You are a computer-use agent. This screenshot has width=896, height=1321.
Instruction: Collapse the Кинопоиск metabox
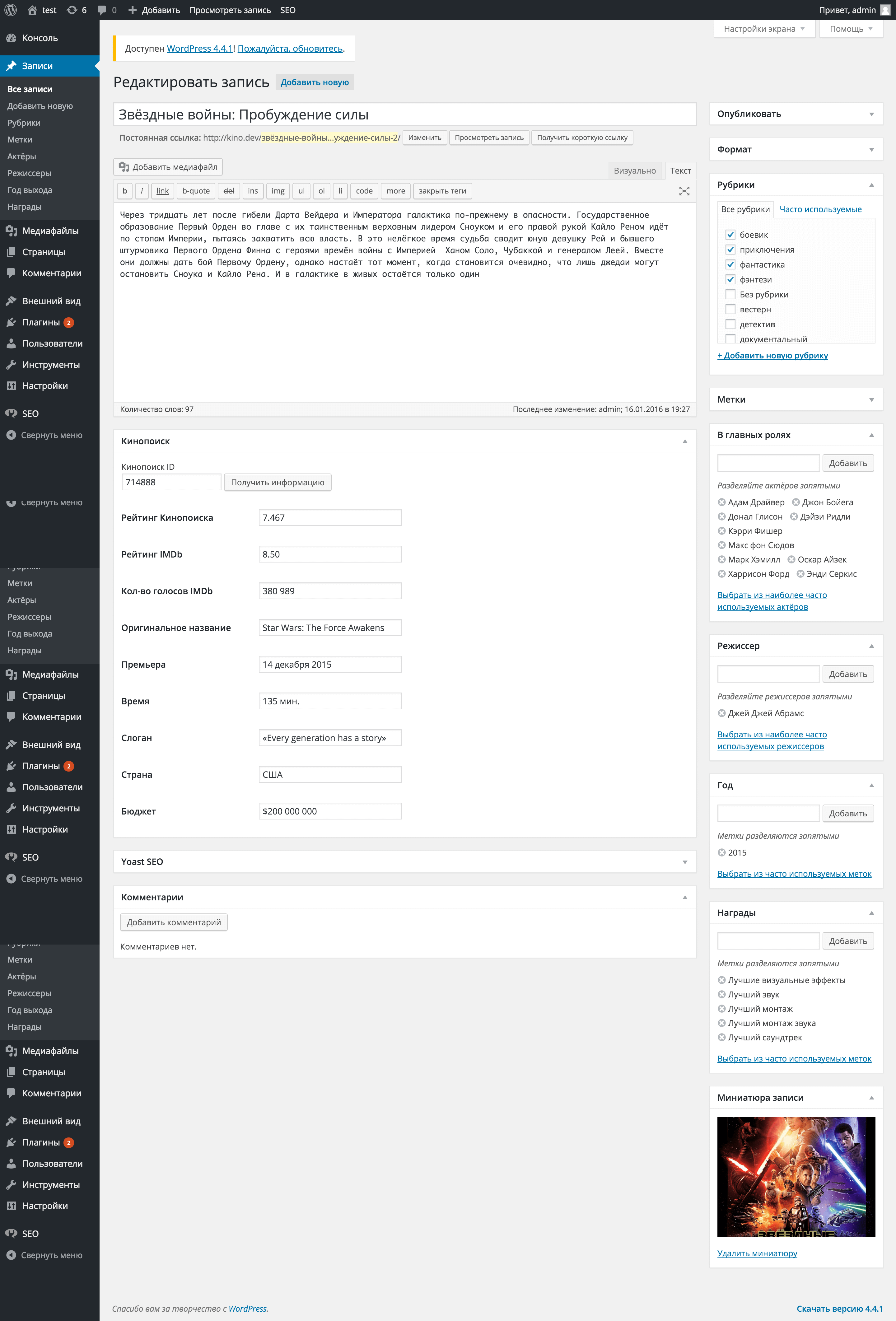click(x=684, y=442)
